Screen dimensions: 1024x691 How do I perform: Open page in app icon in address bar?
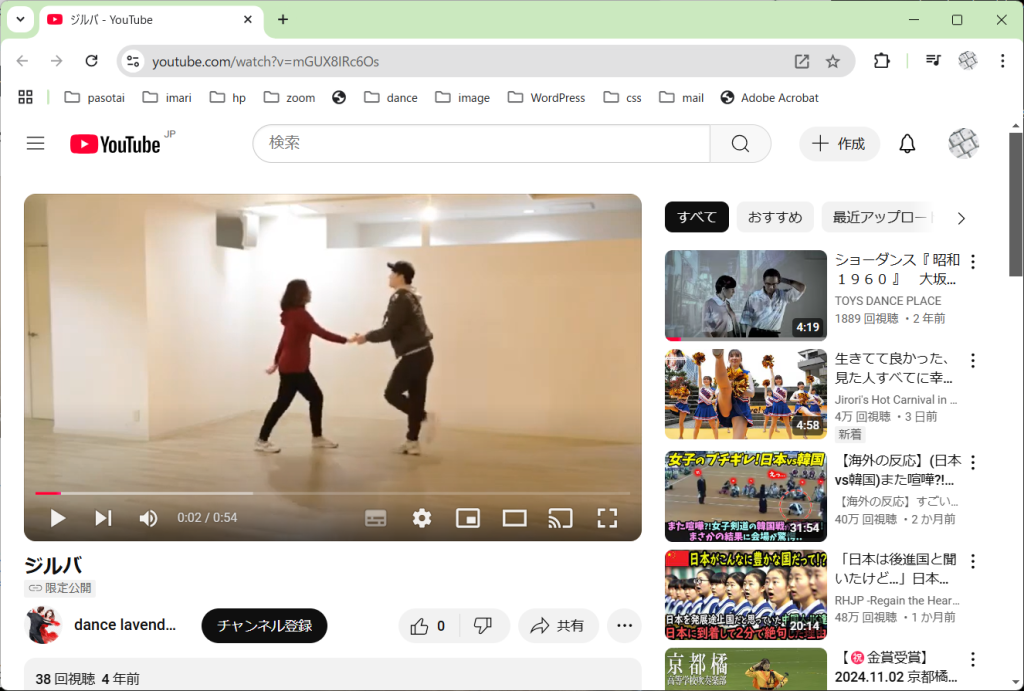click(801, 61)
